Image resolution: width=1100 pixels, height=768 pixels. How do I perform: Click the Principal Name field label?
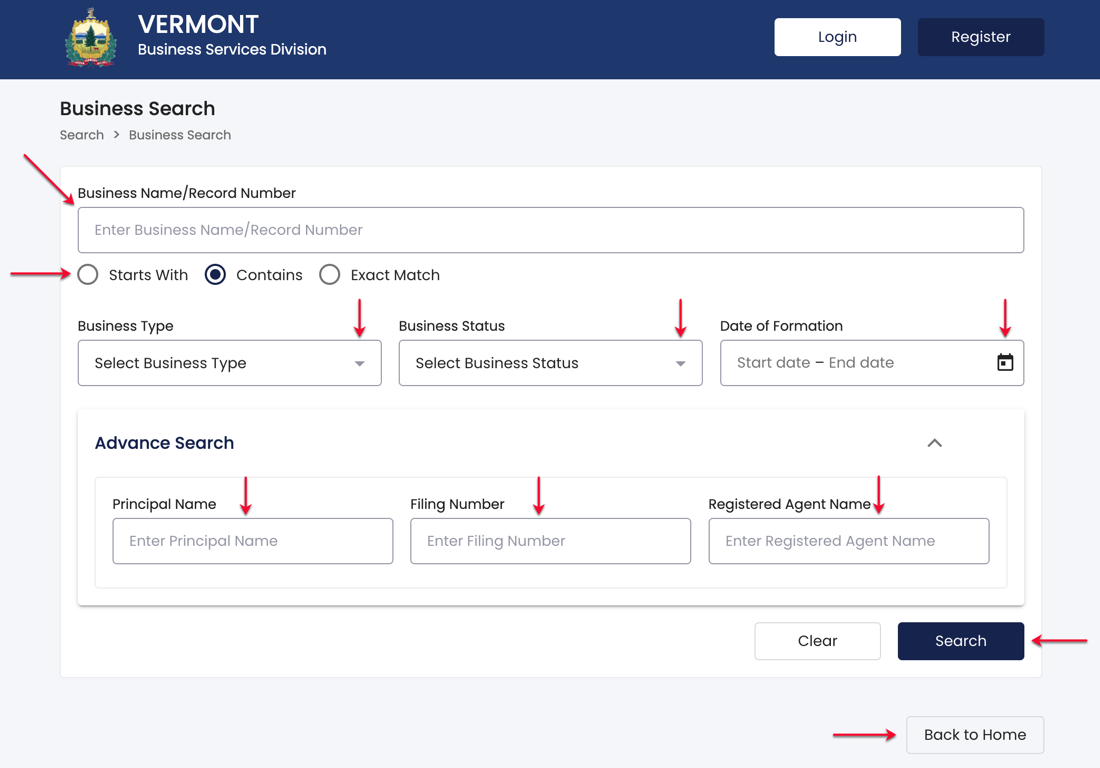coord(164,504)
